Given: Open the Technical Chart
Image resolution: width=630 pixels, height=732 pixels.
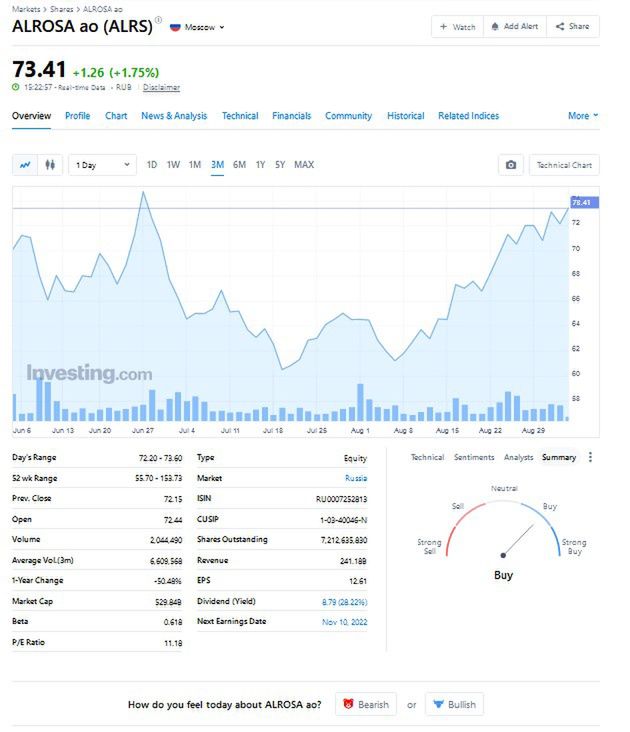Looking at the screenshot, I should tap(564, 165).
